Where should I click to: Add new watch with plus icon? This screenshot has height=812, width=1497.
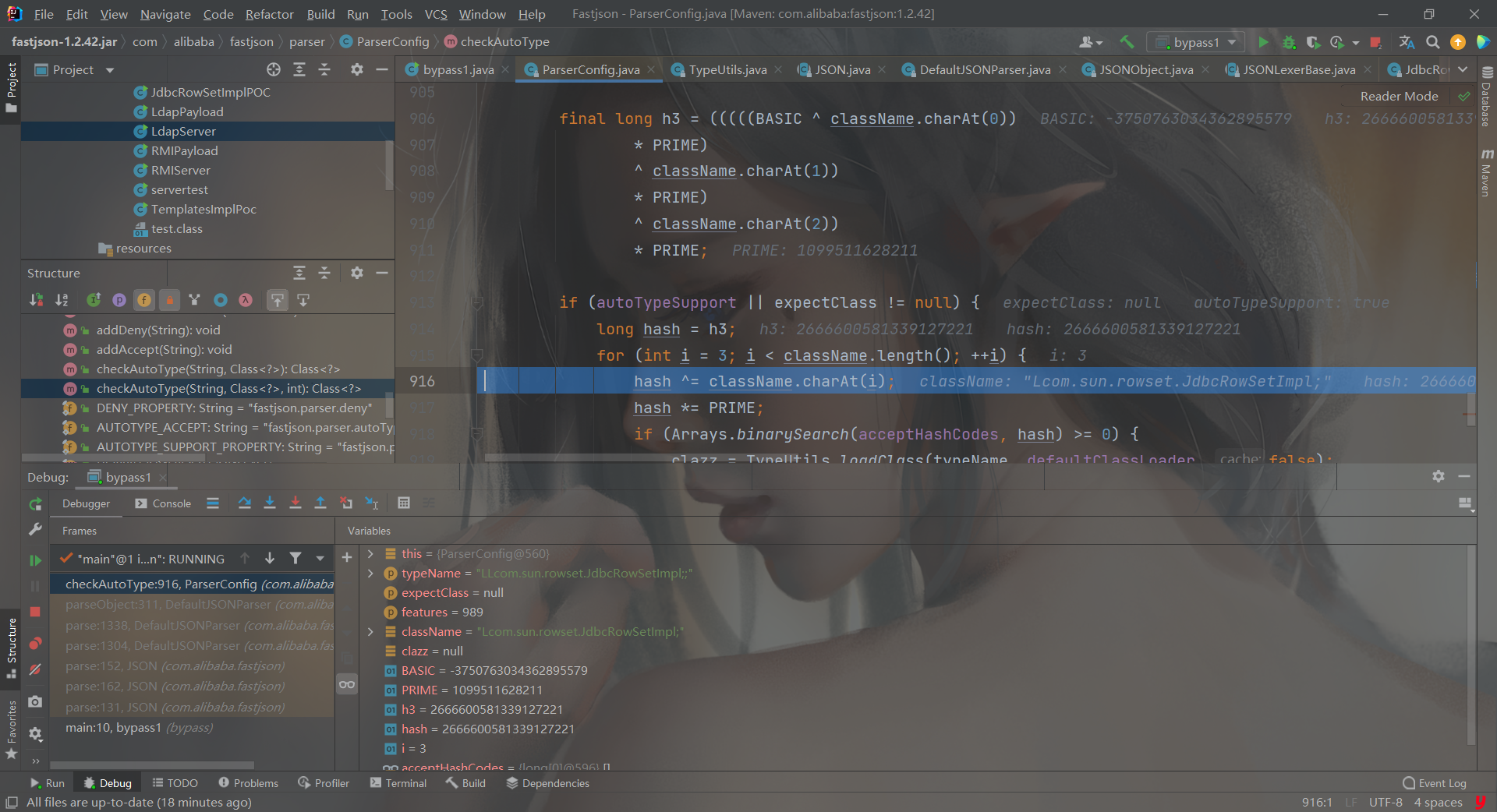pos(347,557)
